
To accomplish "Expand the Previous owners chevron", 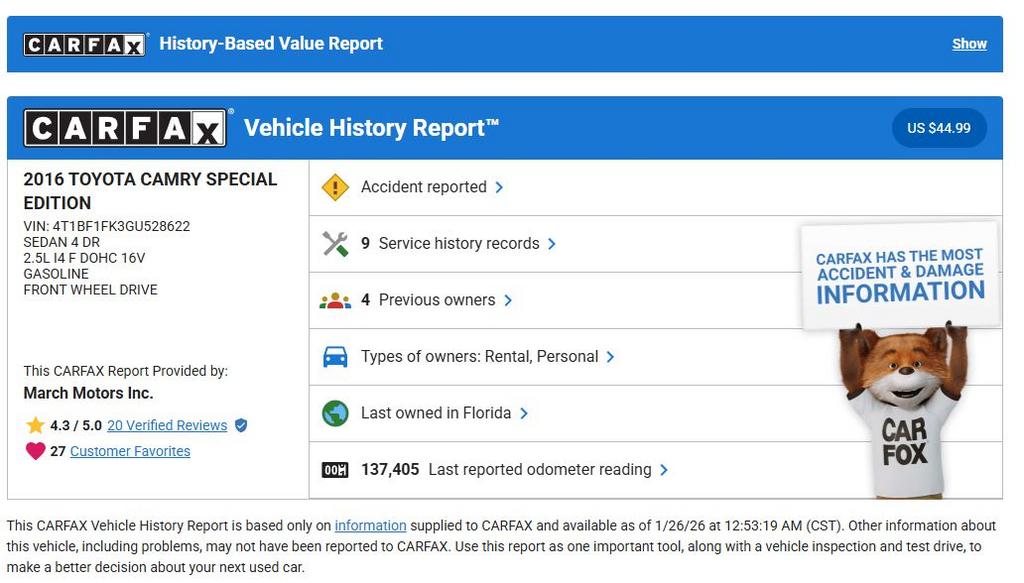I will 508,300.
